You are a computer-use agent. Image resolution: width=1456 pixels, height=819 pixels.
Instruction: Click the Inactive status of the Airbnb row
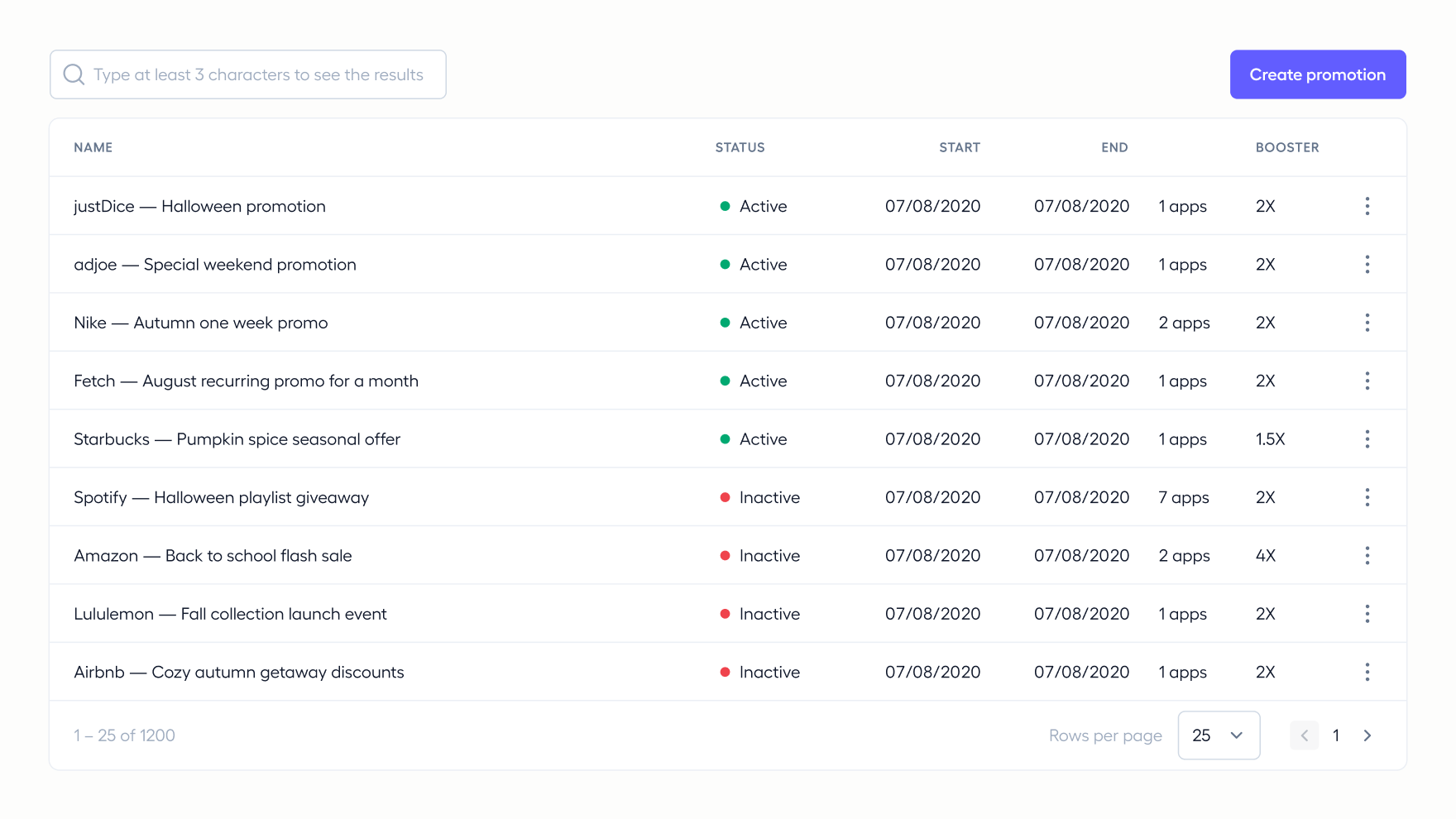(759, 672)
